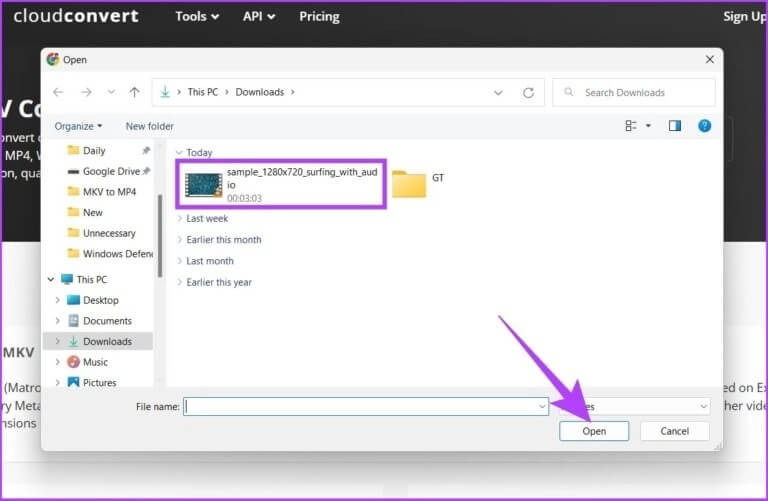Click the Search Downloads field
This screenshot has width=768, height=501.
point(634,93)
